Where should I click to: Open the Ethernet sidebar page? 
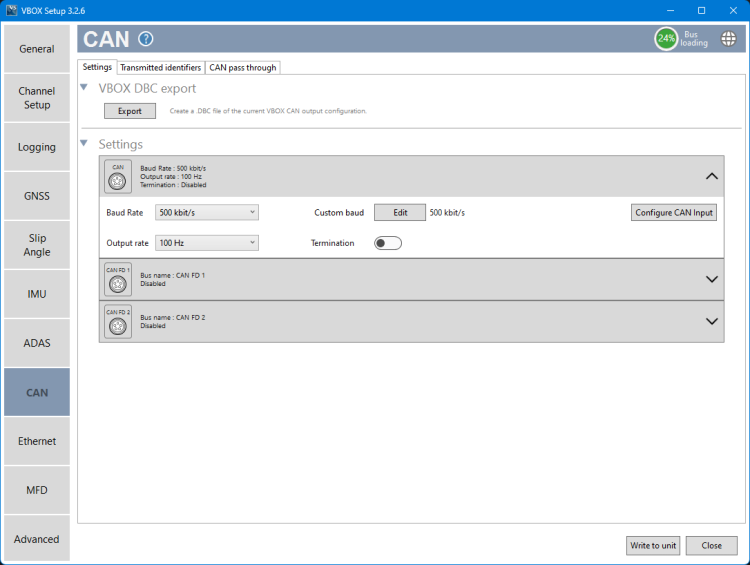coord(37,441)
